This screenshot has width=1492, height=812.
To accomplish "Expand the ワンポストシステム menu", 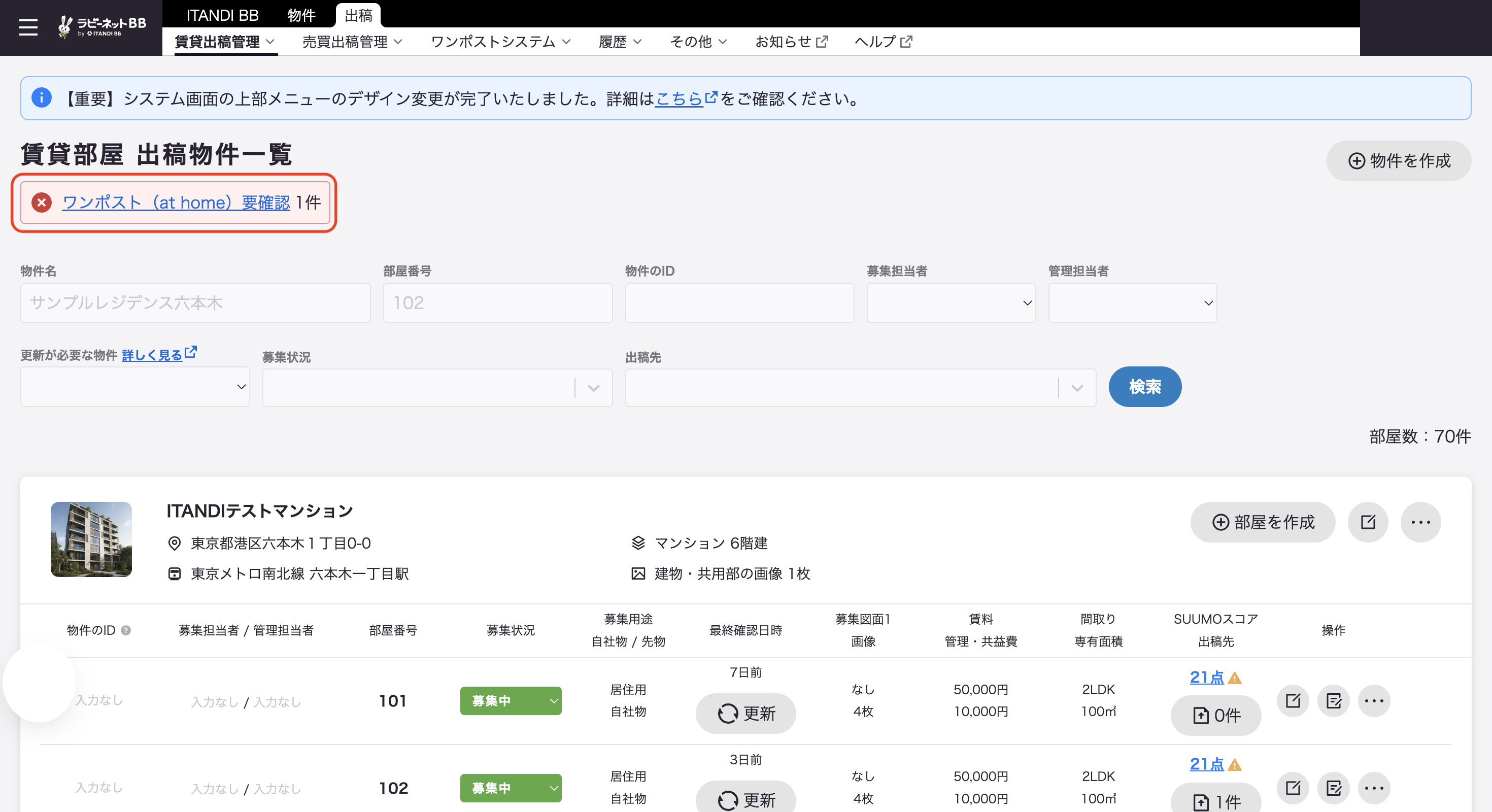I will [x=501, y=42].
